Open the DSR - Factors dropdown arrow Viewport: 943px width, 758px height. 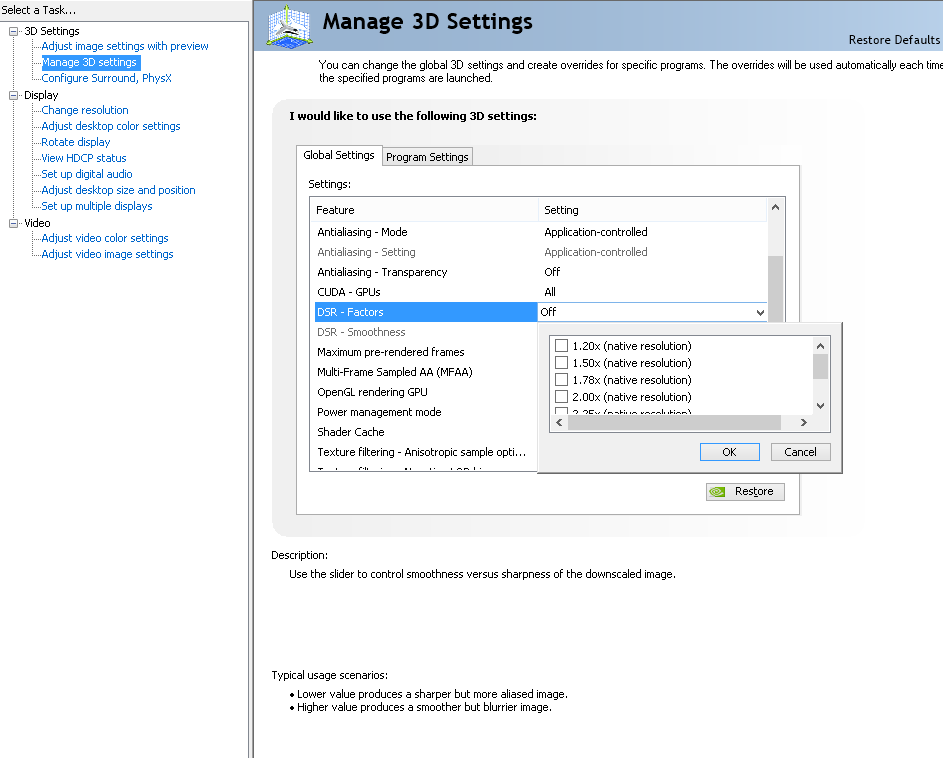760,312
